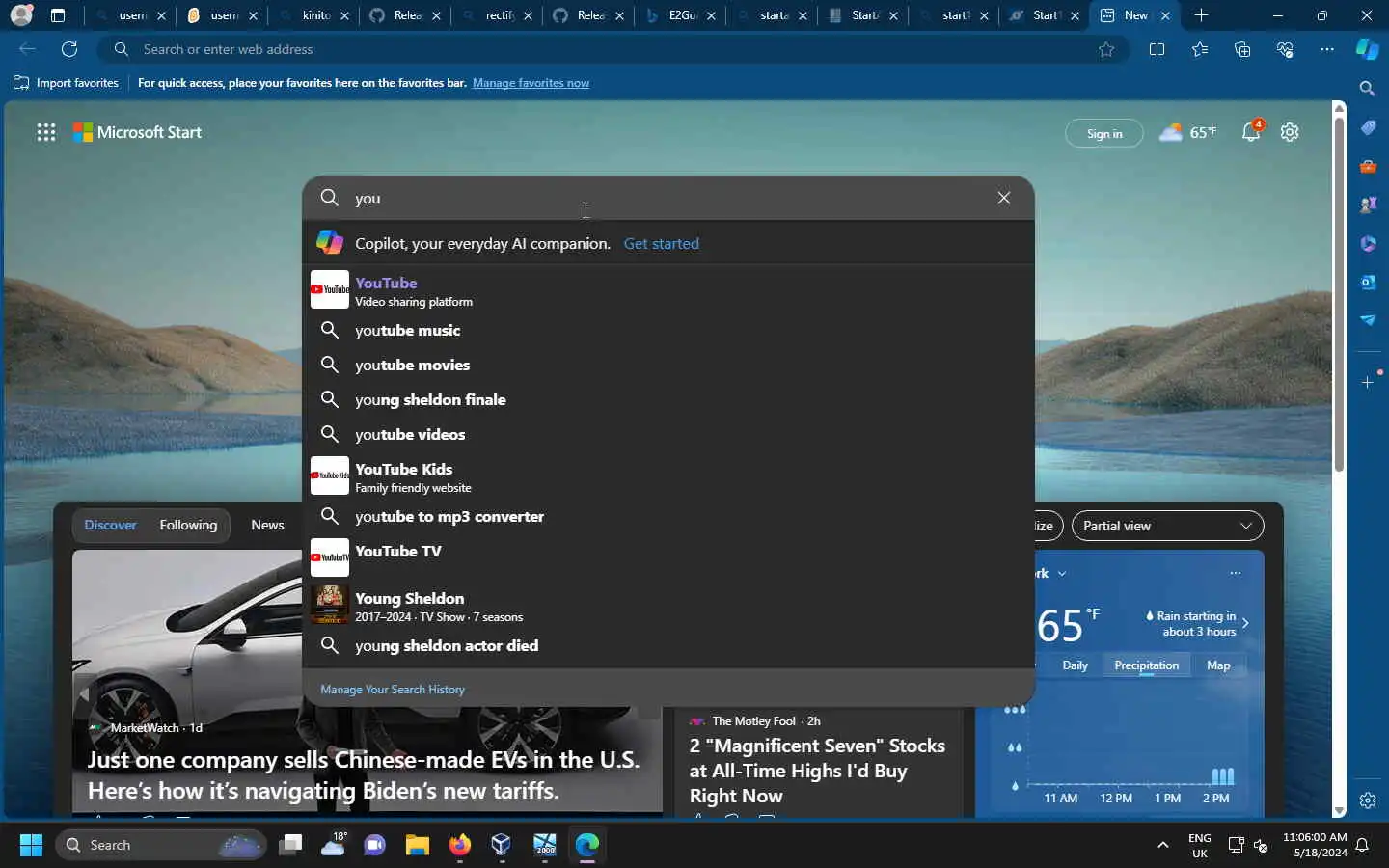This screenshot has height=868, width=1389.
Task: Open a new tab with plus
Action: (x=1201, y=15)
